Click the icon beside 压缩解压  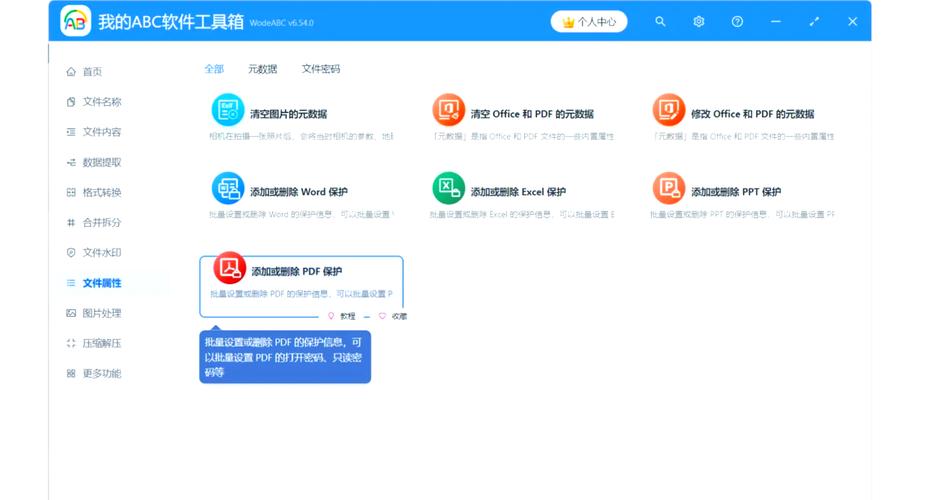tap(71, 343)
